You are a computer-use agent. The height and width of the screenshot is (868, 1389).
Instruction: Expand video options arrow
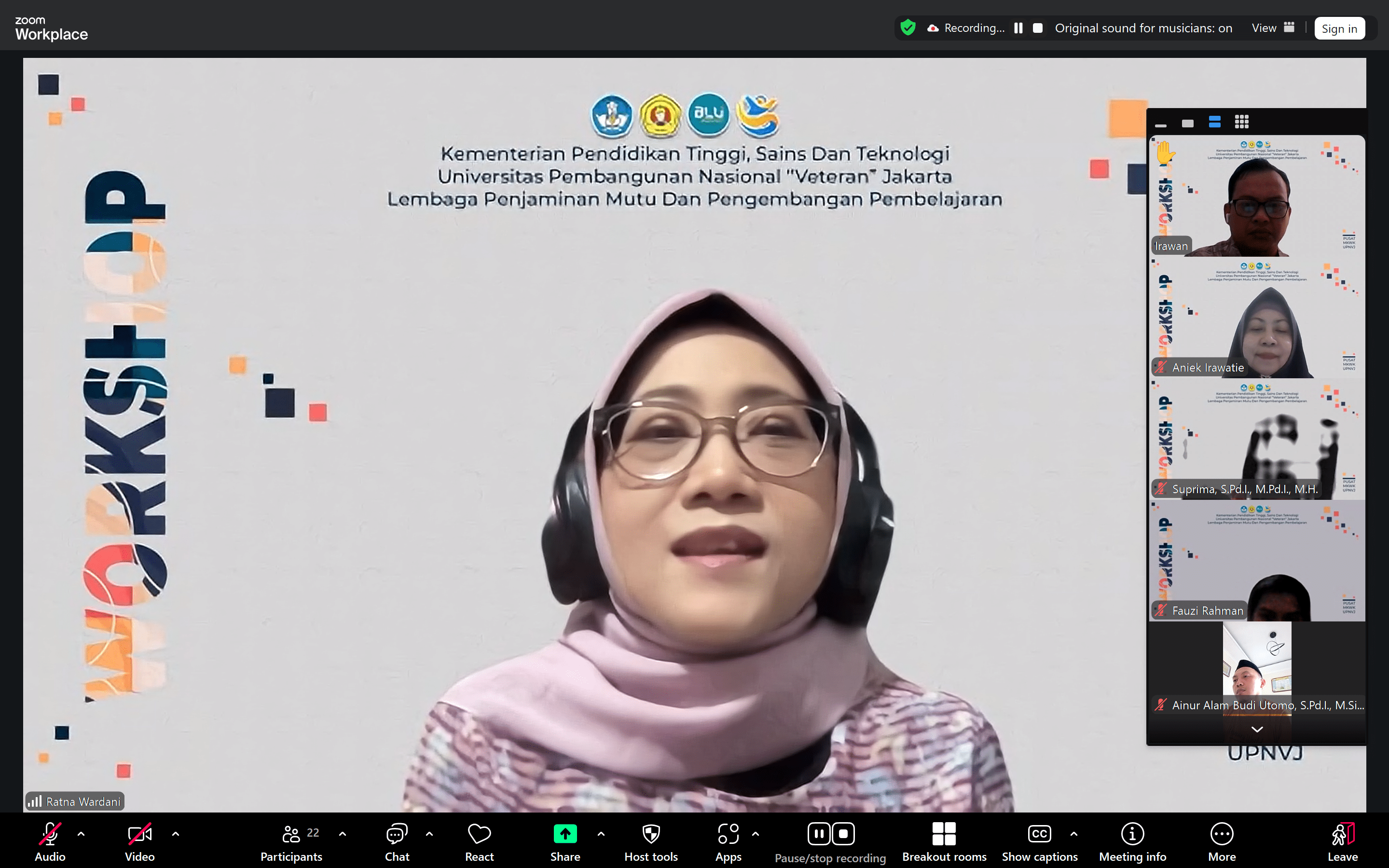pyautogui.click(x=176, y=834)
